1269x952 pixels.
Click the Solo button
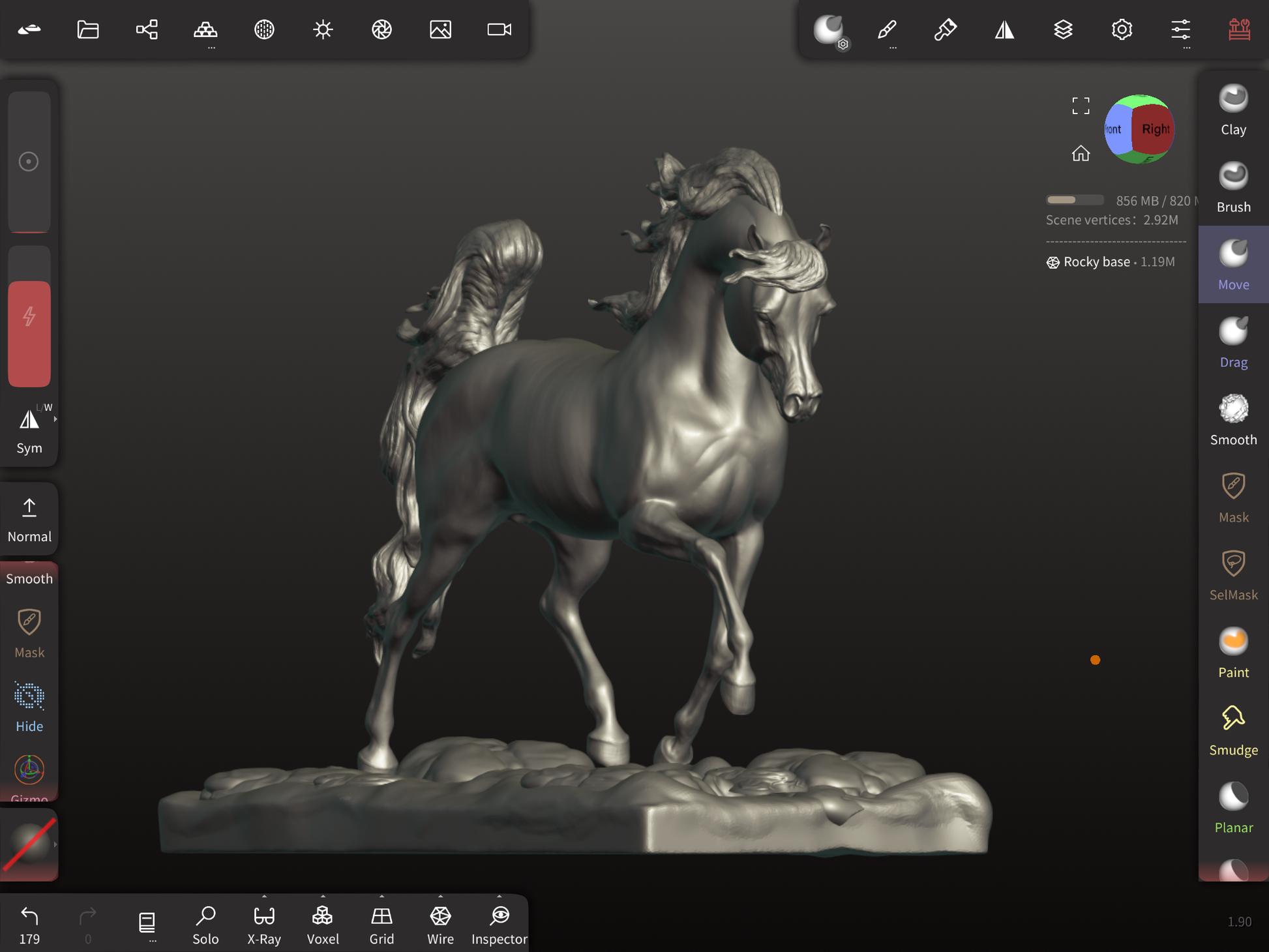click(x=205, y=924)
